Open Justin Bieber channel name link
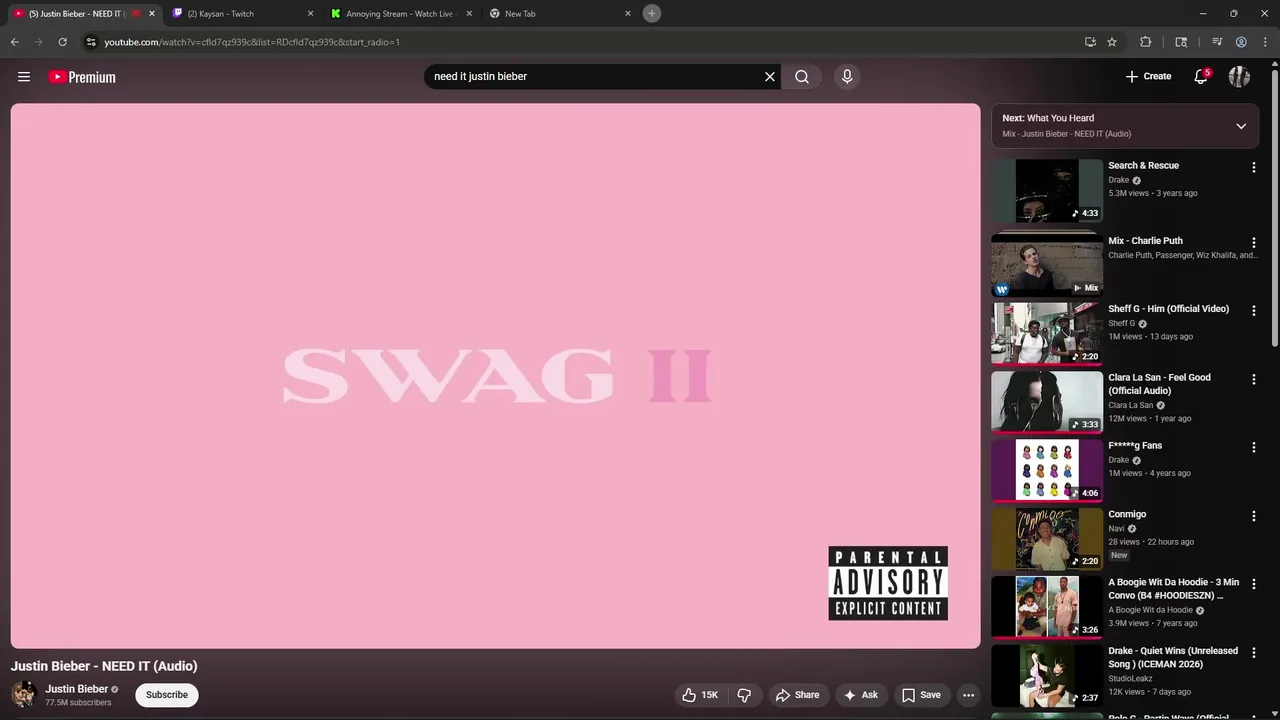The height and width of the screenshot is (720, 1280). click(x=77, y=689)
